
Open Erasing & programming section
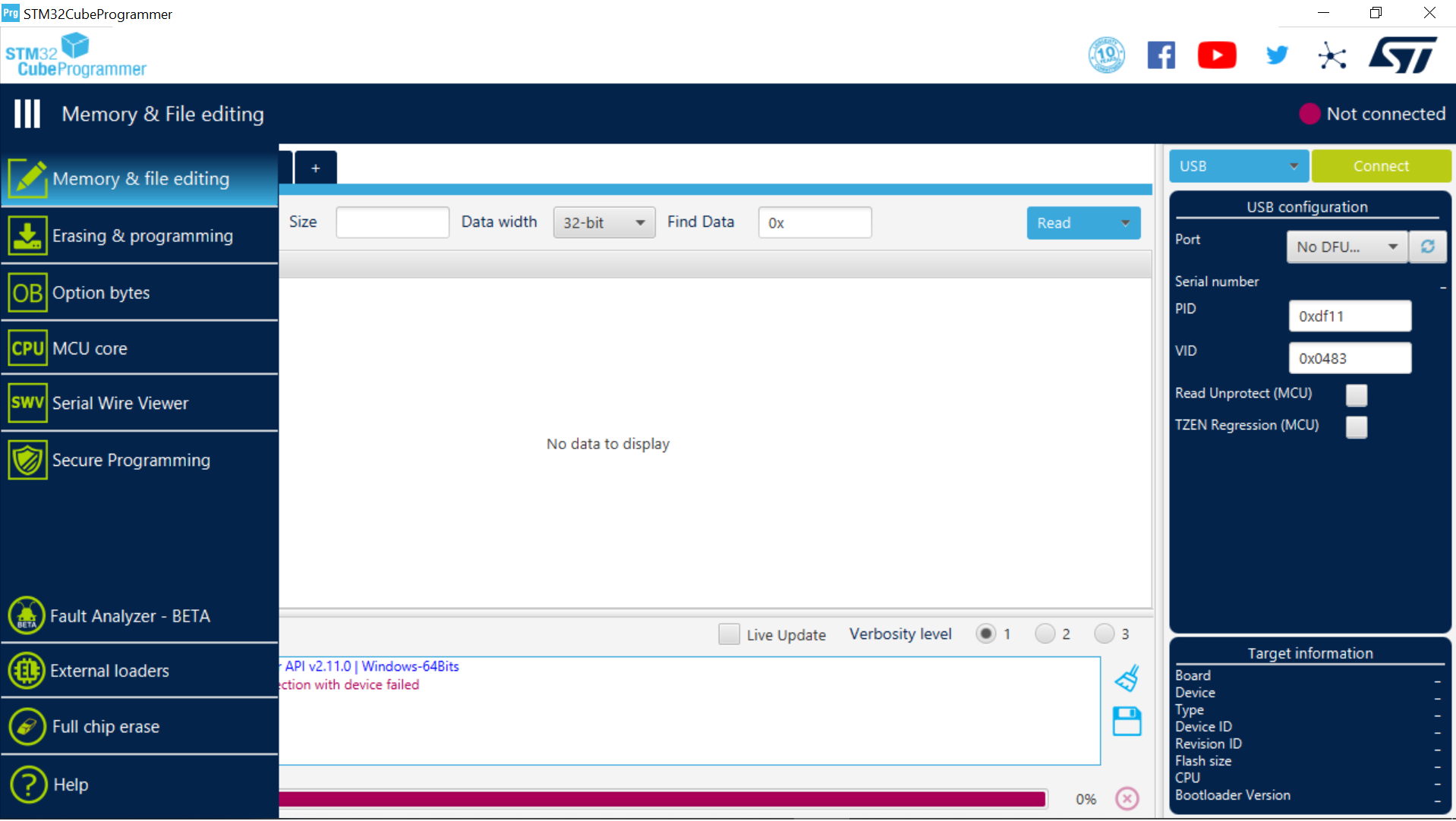click(x=140, y=236)
